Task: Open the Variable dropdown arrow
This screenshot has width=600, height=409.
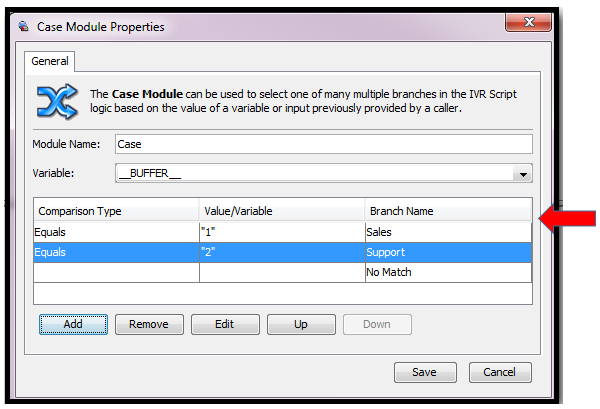Action: [x=521, y=173]
